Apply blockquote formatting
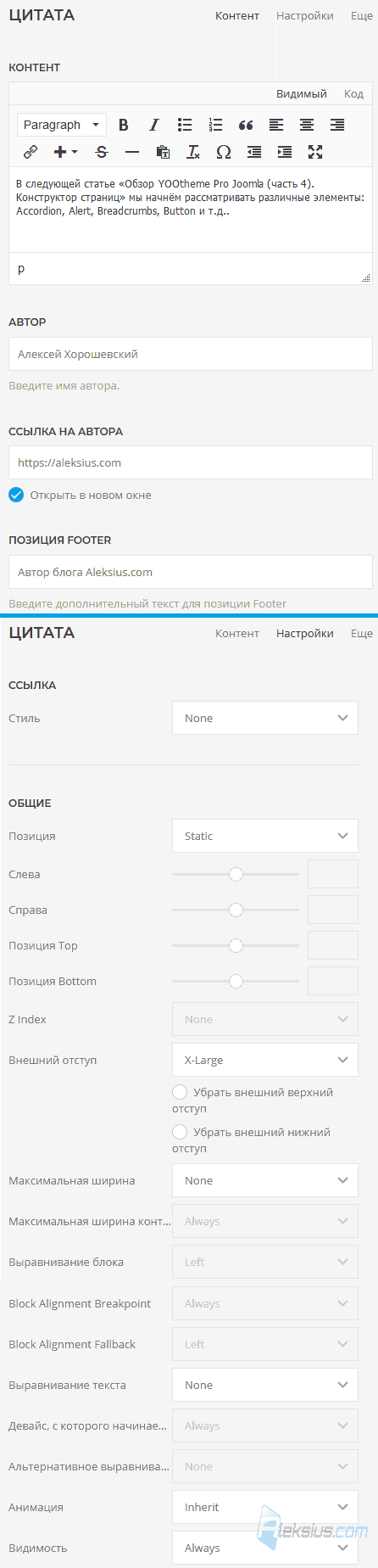378x1568 pixels. coord(246,125)
